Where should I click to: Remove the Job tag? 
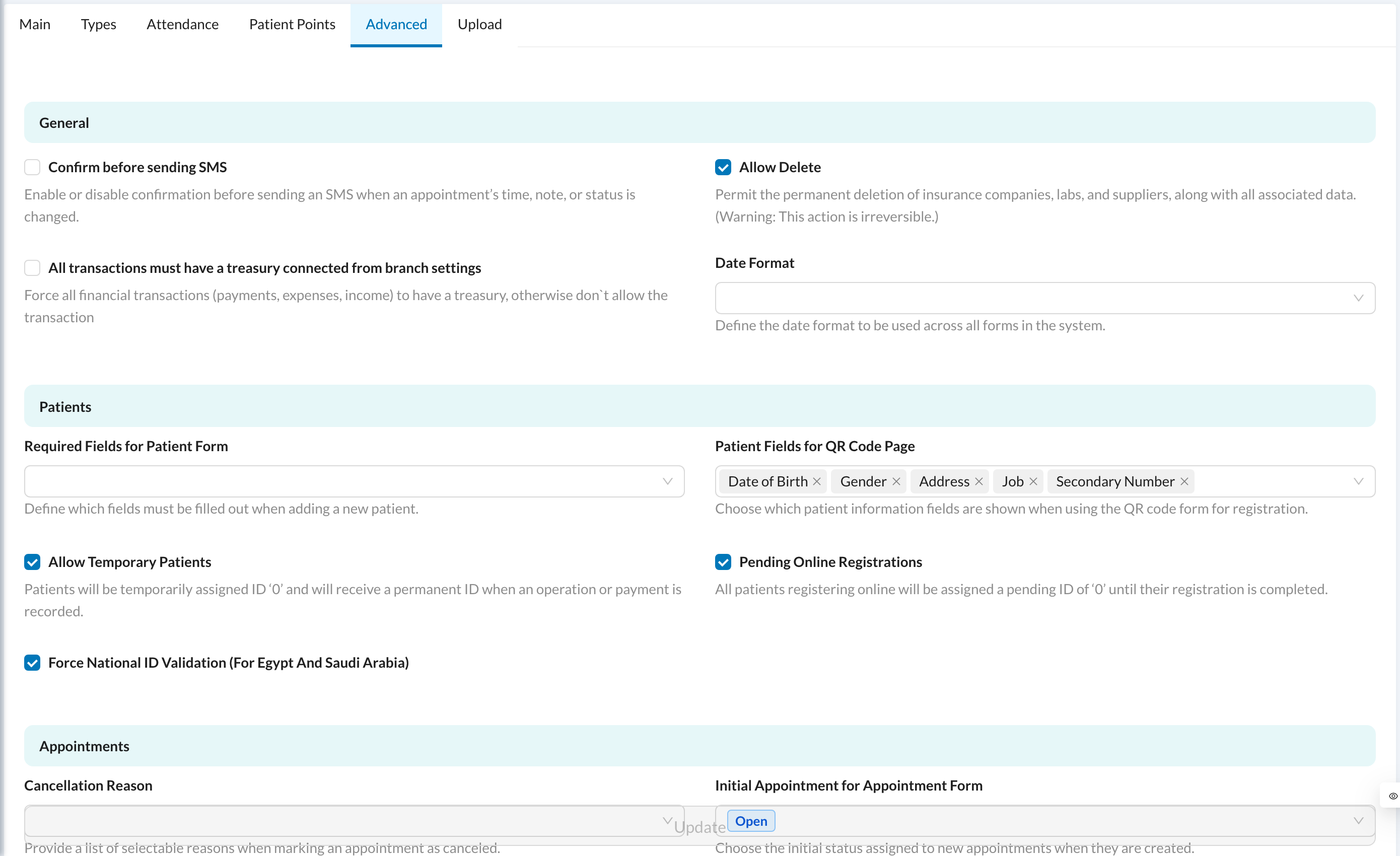[x=1033, y=481]
